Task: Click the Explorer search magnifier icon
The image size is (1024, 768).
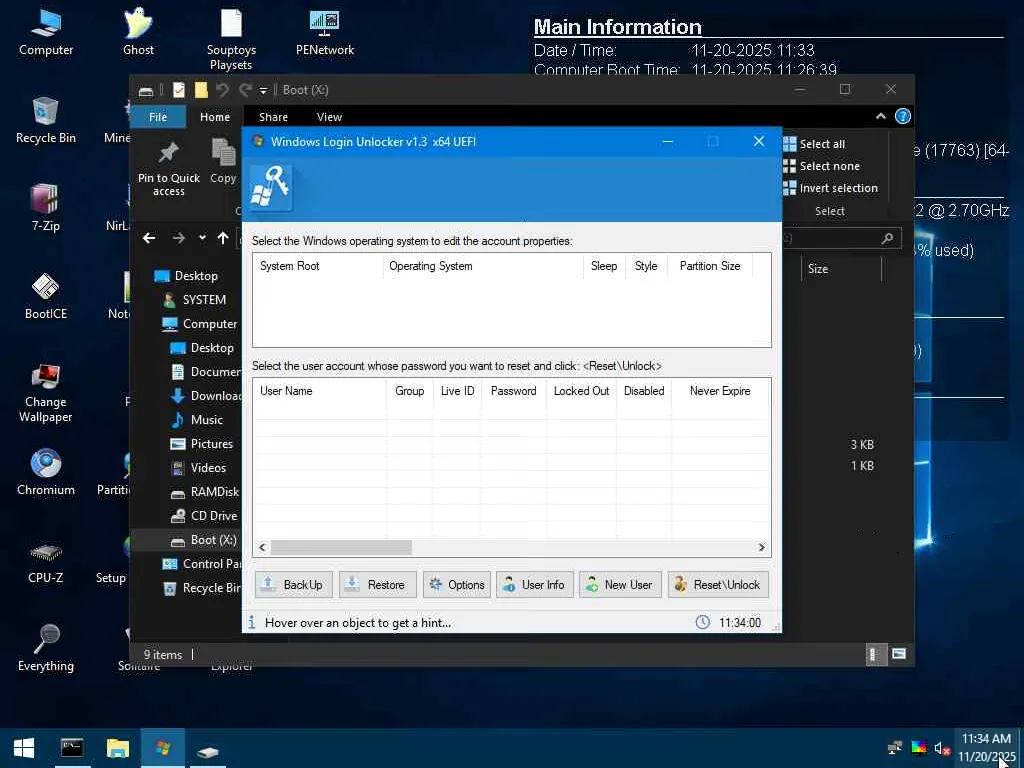Action: pos(887,238)
